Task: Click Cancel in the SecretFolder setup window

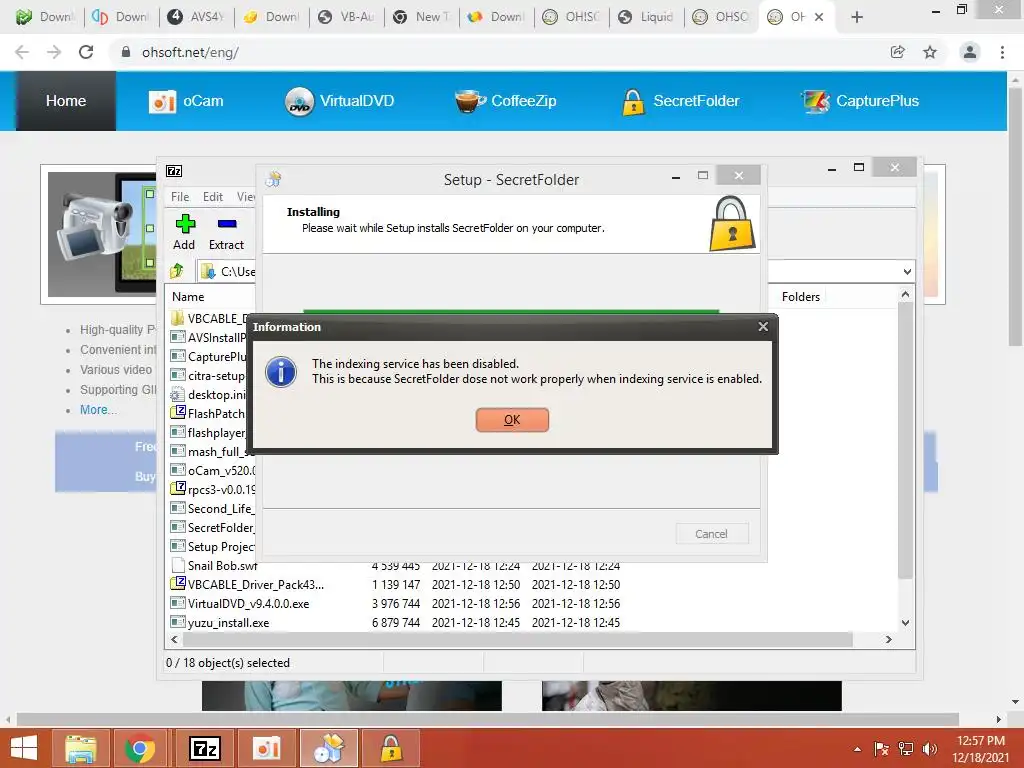Action: pos(712,534)
